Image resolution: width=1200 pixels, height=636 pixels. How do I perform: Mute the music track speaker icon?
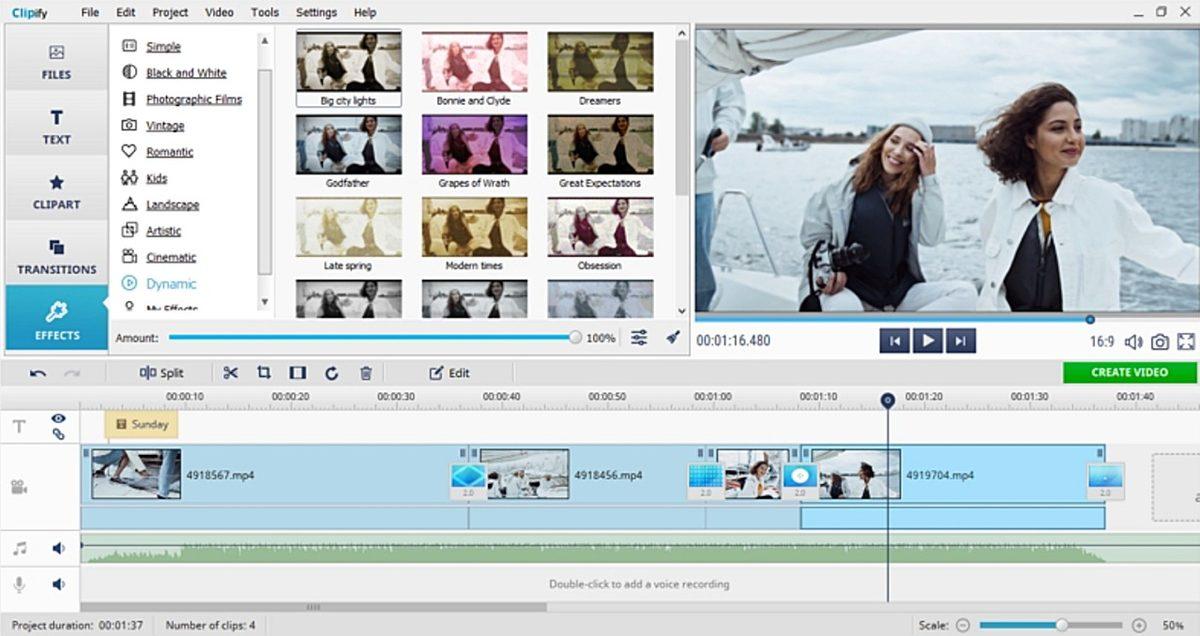coord(58,547)
